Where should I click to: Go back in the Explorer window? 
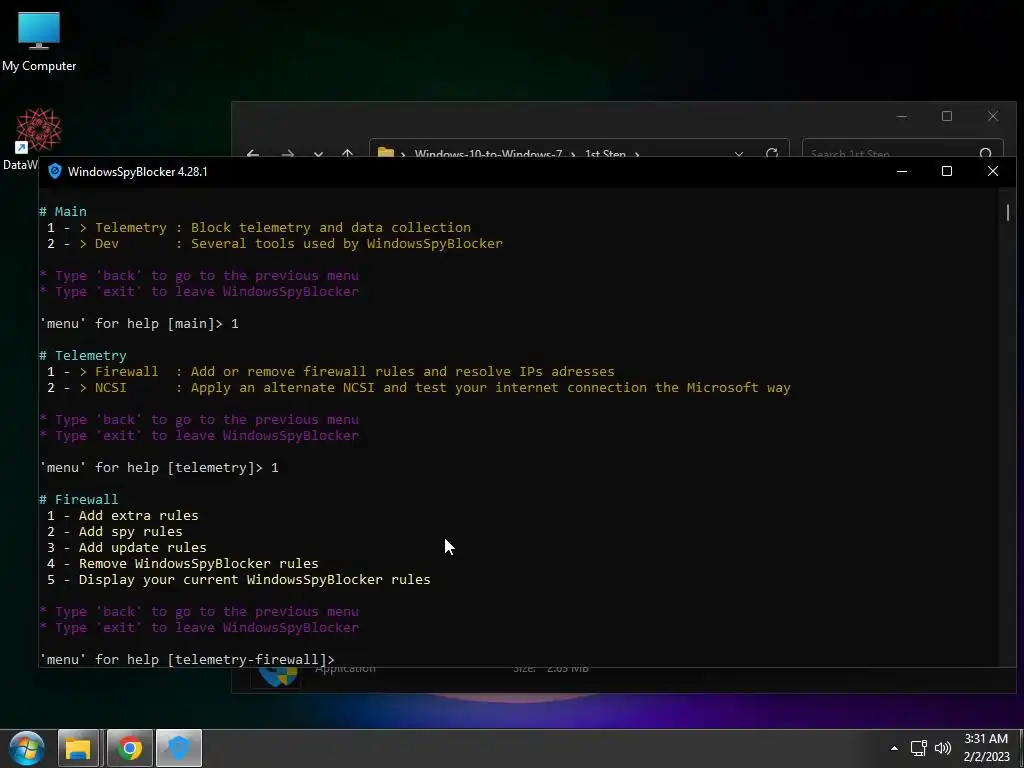click(x=253, y=154)
